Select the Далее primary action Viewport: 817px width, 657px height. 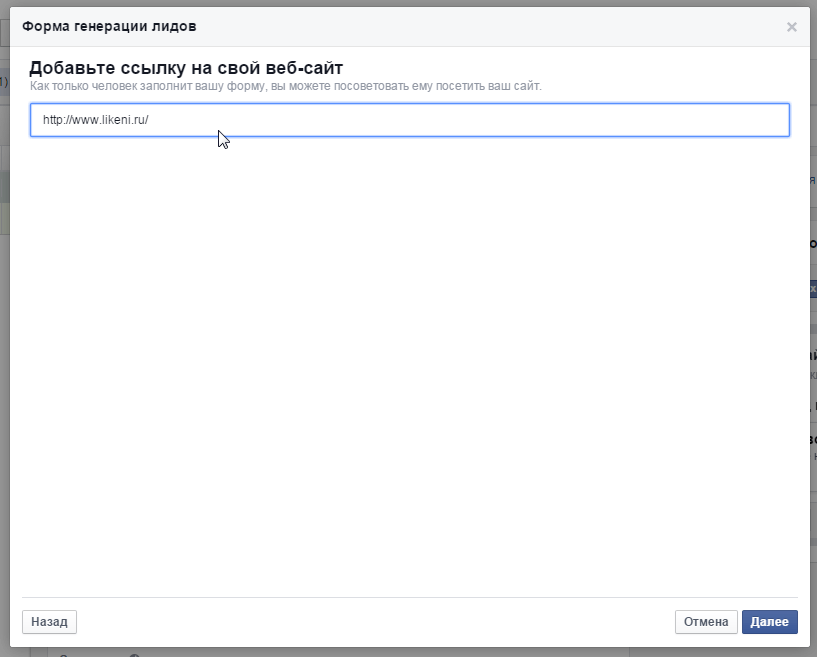(x=769, y=622)
